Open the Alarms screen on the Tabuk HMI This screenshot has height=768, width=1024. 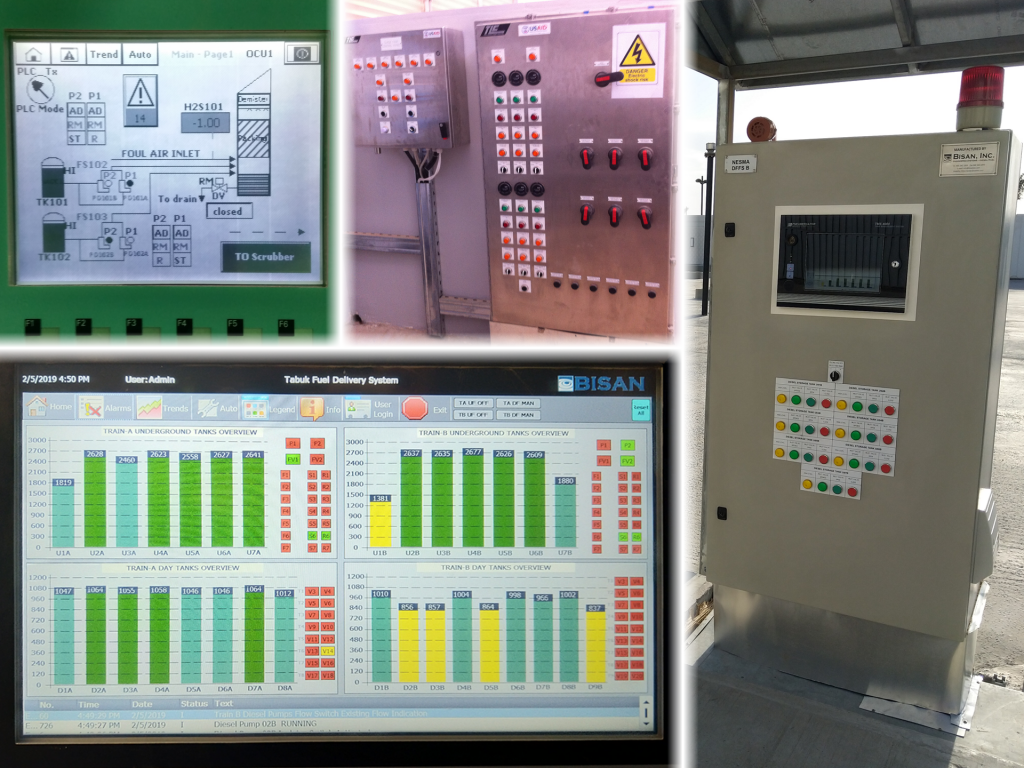(x=93, y=407)
